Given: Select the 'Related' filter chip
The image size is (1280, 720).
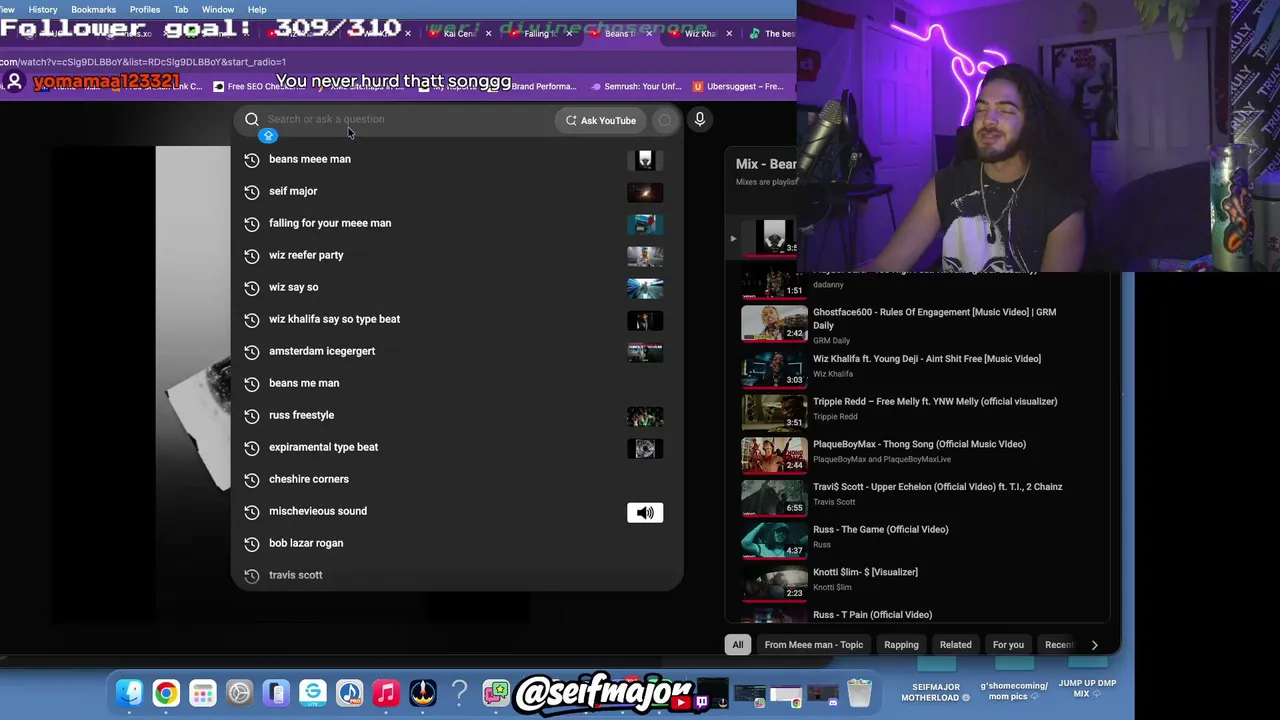Looking at the screenshot, I should (955, 645).
